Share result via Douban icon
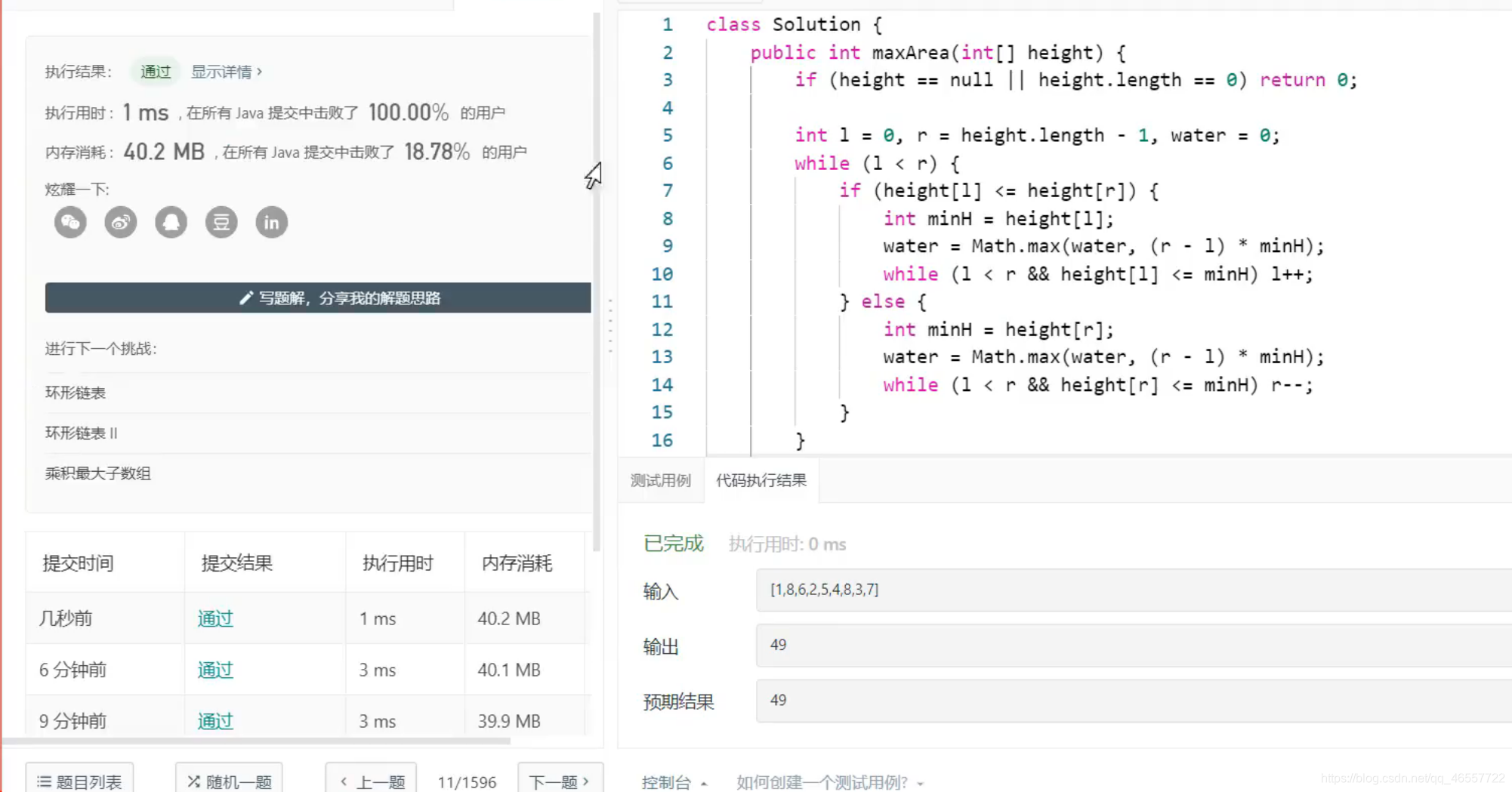This screenshot has width=1512, height=792. click(221, 222)
